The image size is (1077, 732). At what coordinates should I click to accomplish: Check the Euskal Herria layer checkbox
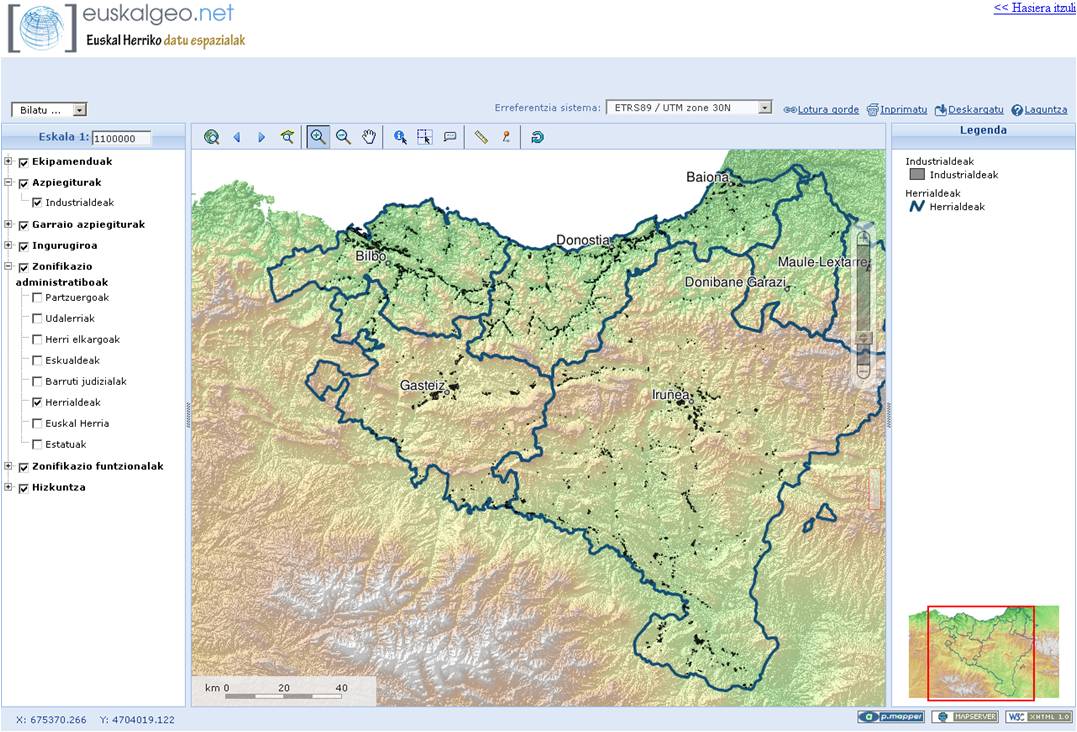pos(38,424)
